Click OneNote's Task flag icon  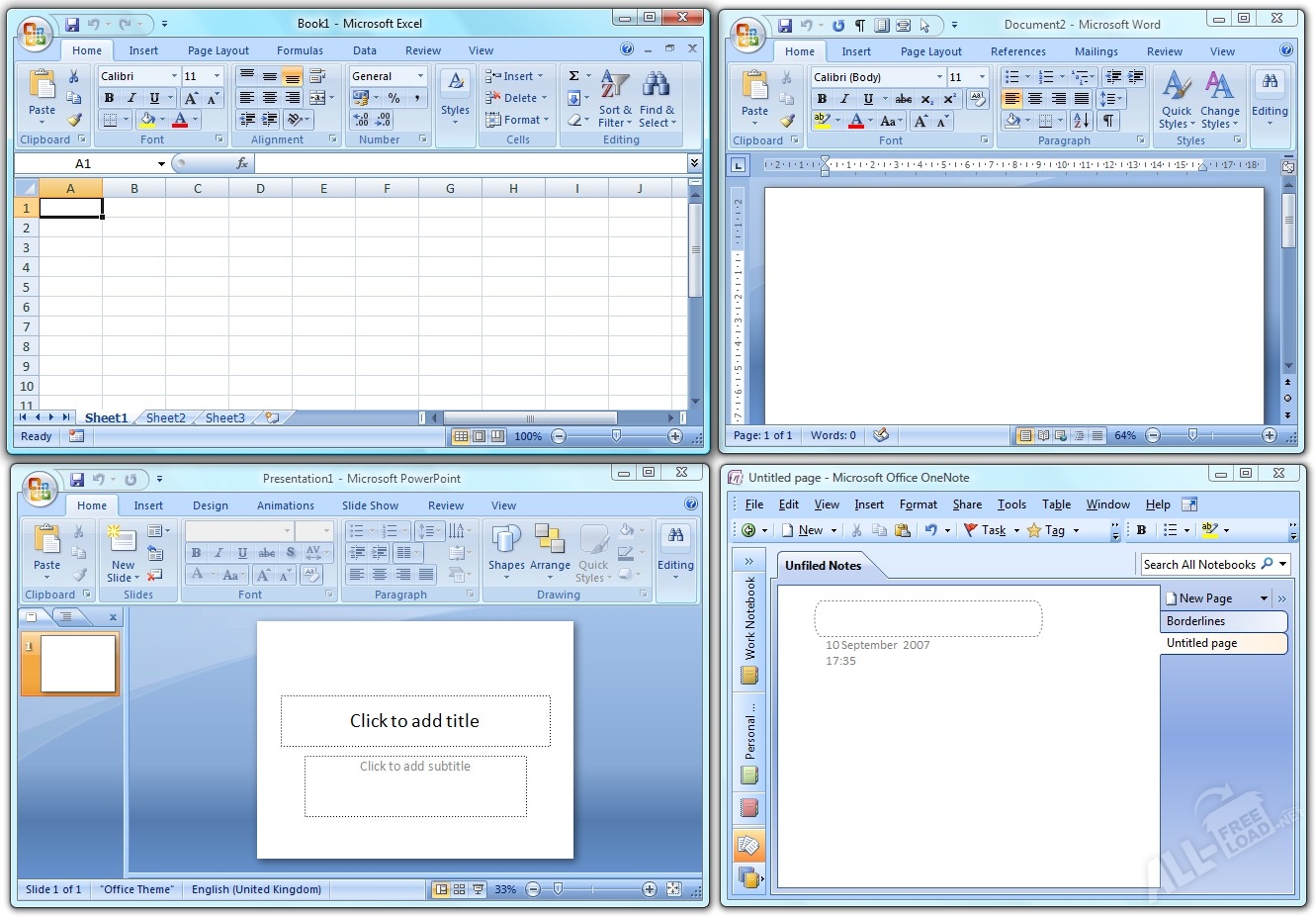971,530
